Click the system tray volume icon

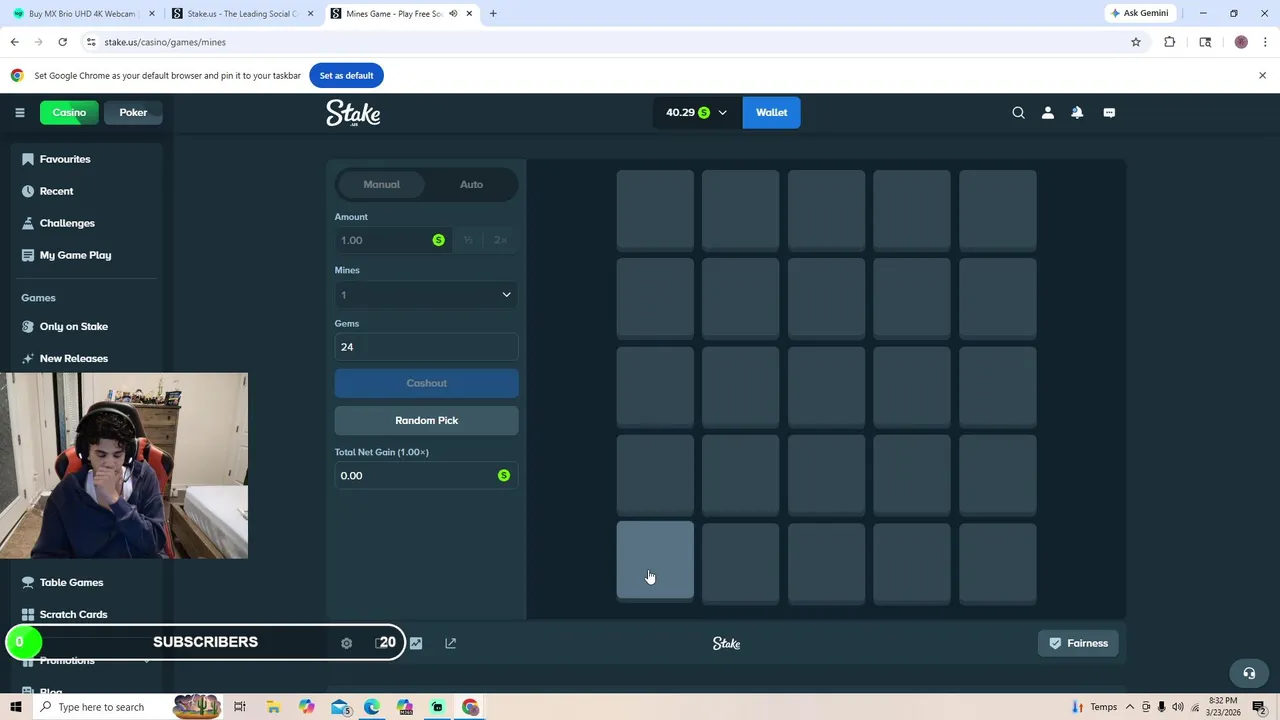click(x=1176, y=707)
